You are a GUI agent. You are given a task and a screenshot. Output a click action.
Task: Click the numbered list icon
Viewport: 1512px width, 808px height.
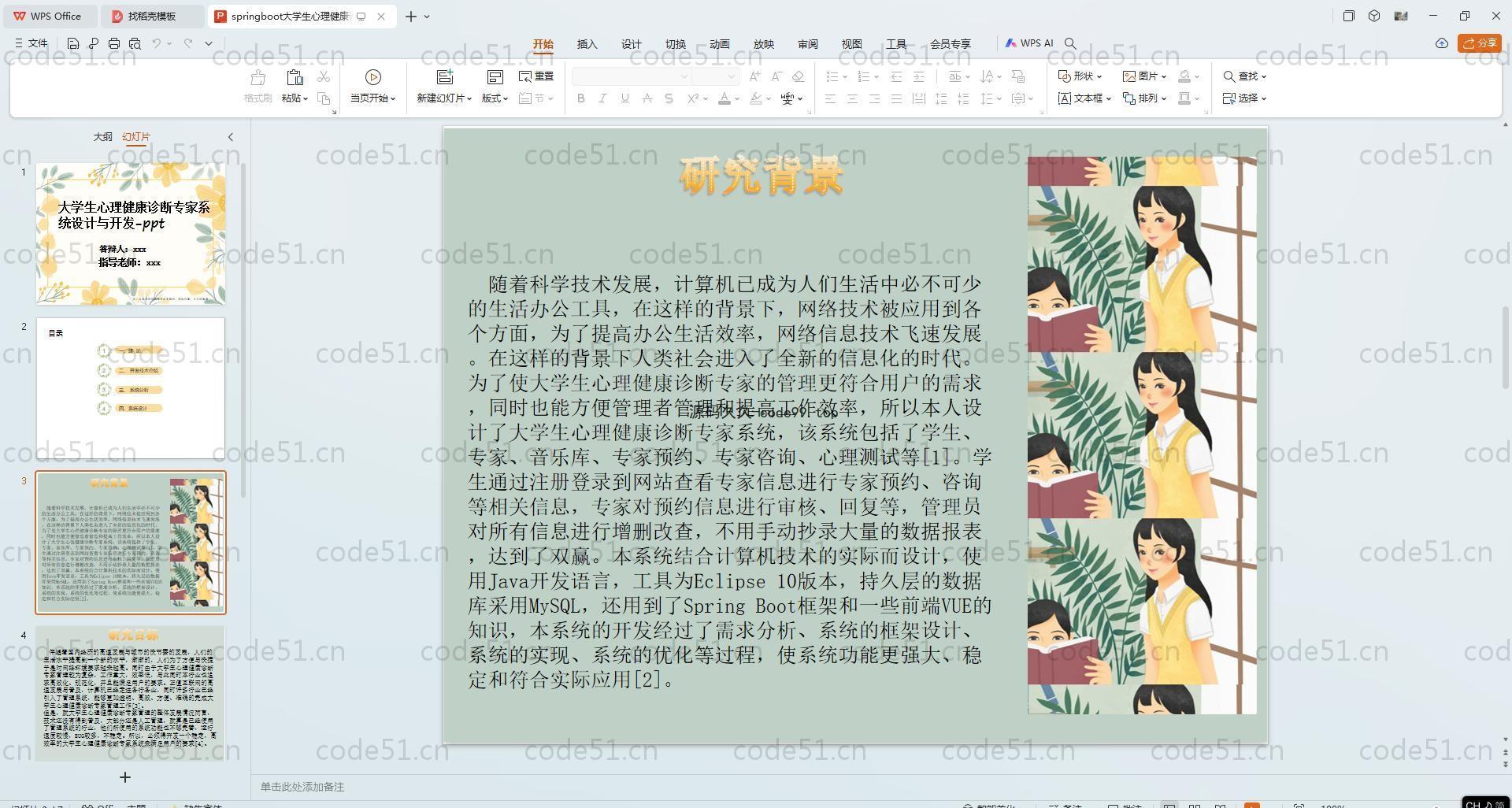863,76
